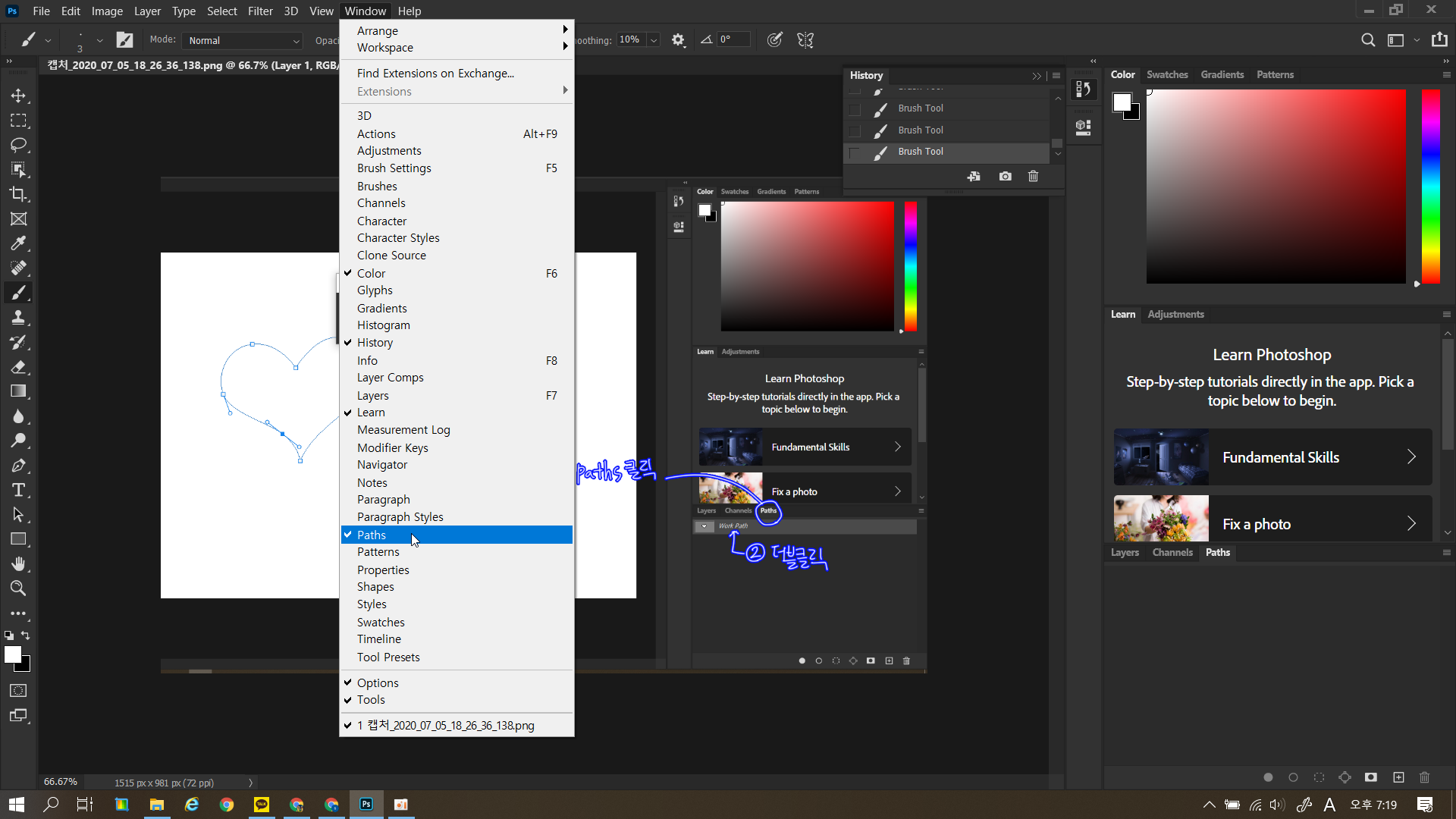This screenshot has height=819, width=1456.
Task: Open the brush Mode dropdown
Action: pos(244,40)
